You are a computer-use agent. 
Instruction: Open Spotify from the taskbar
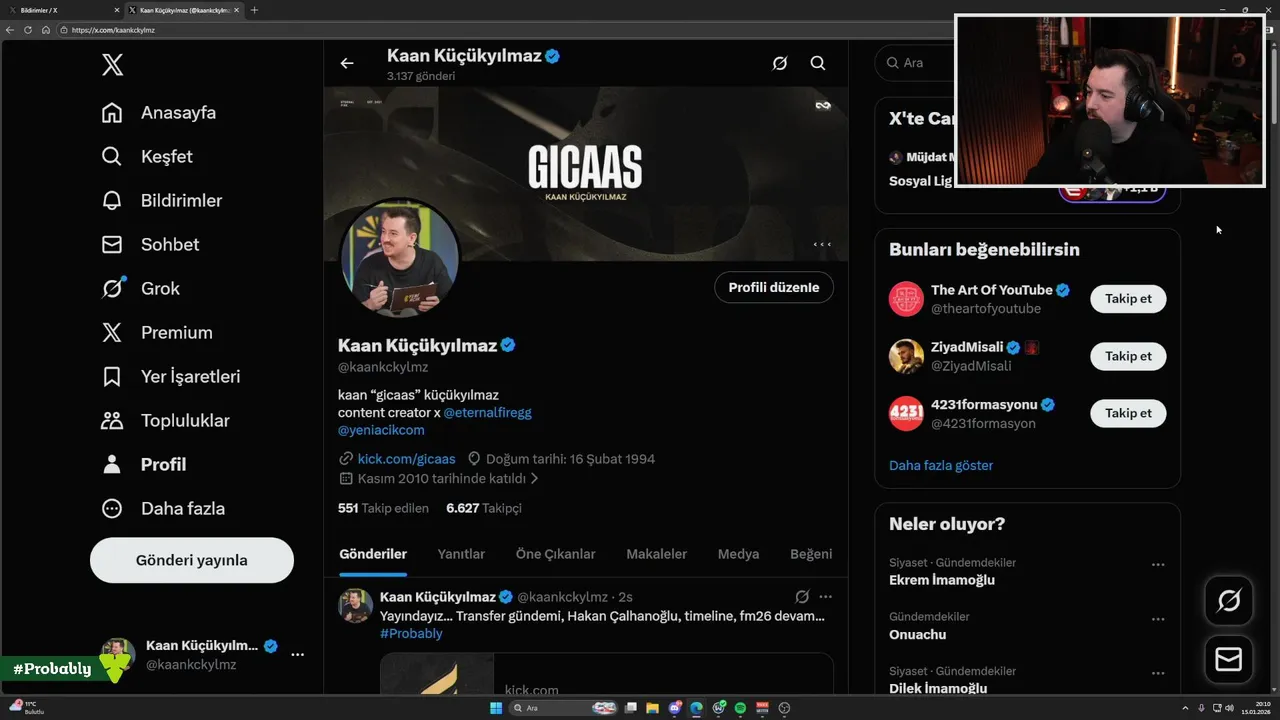(741, 708)
